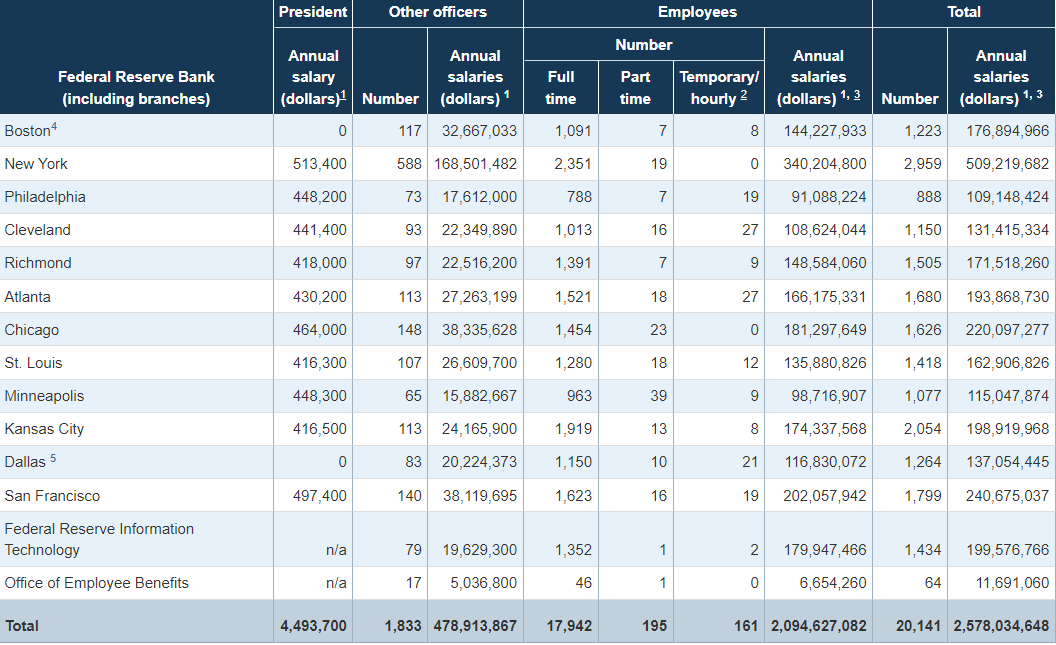Image resolution: width=1056 pixels, height=645 pixels.
Task: Click Atlanta employee salaries 166,175,331
Action: (x=825, y=296)
